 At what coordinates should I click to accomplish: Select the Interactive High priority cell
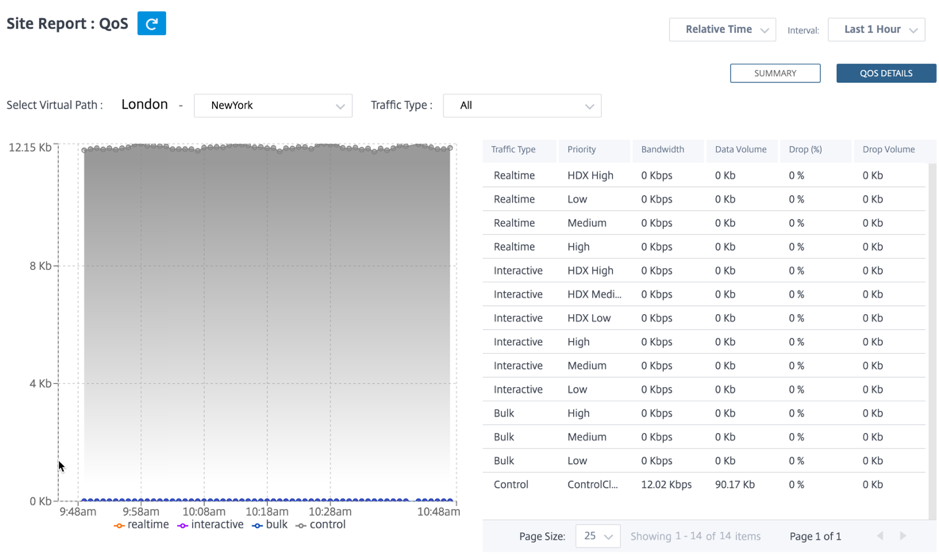[578, 342]
